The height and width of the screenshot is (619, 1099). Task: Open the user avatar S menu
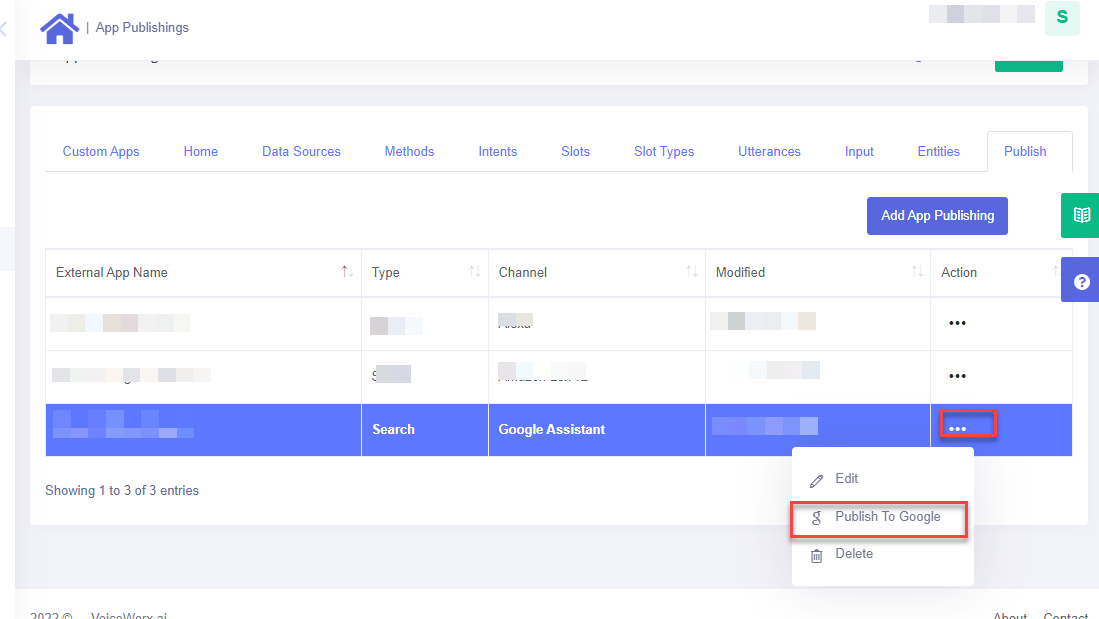(1061, 18)
